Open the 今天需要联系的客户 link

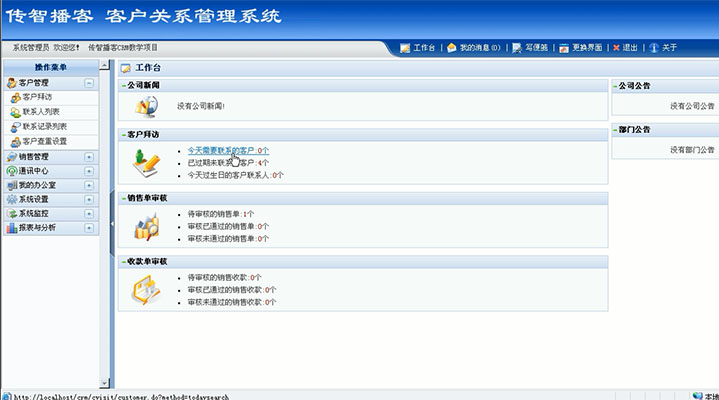coord(228,150)
